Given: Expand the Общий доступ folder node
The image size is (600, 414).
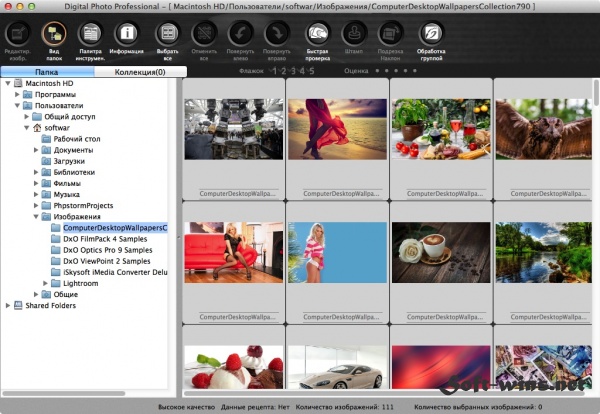Looking at the screenshot, I should point(26,116).
